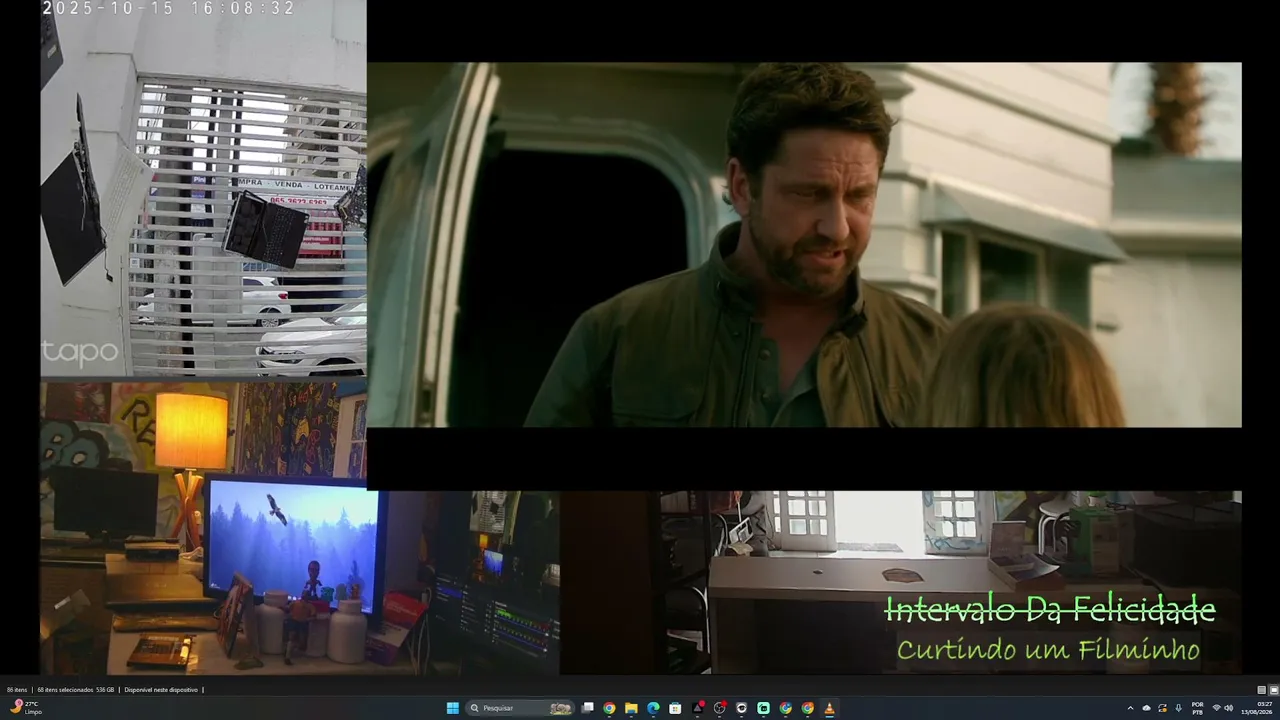Switch File Explorer to details view
Image resolution: width=1280 pixels, height=720 pixels.
click(1262, 690)
